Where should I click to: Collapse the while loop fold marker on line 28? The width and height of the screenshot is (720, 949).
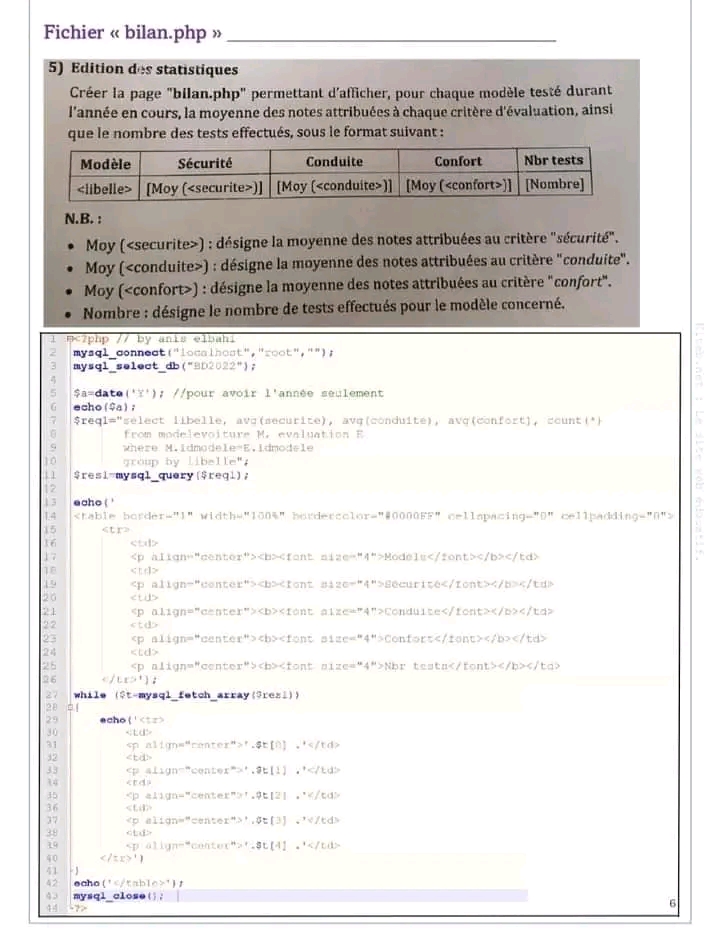(70, 707)
